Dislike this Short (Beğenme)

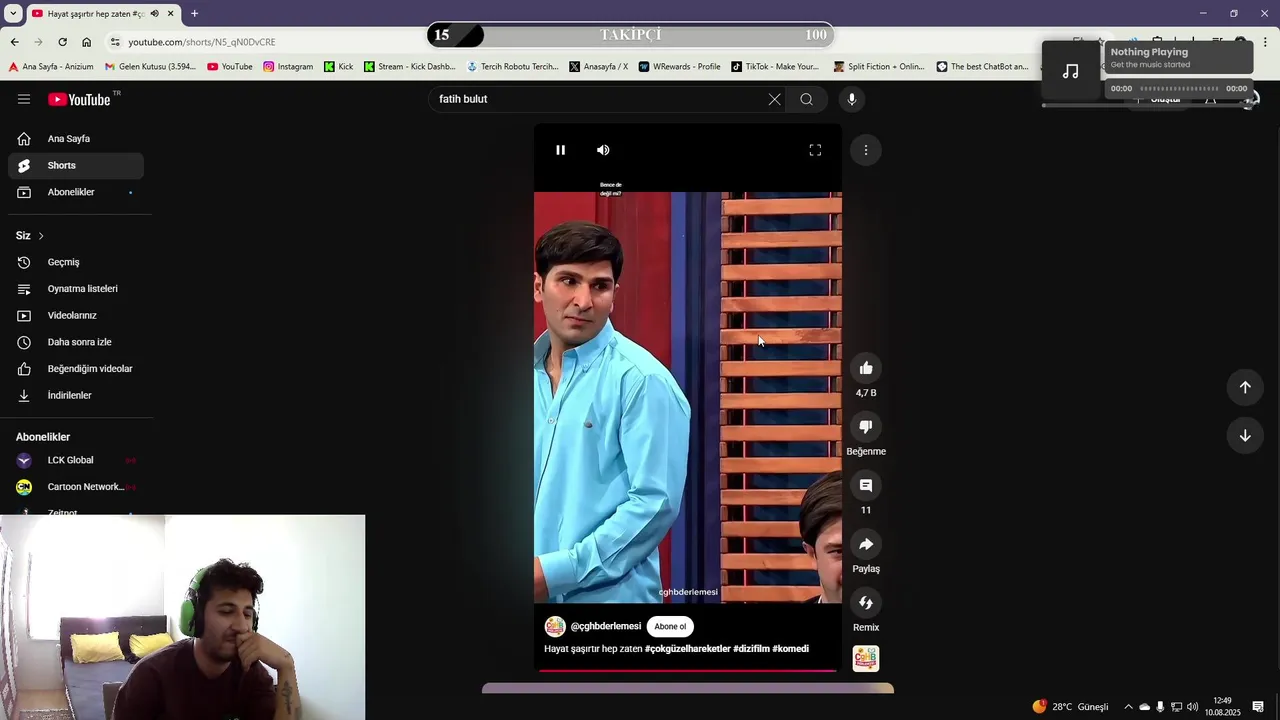(x=866, y=427)
